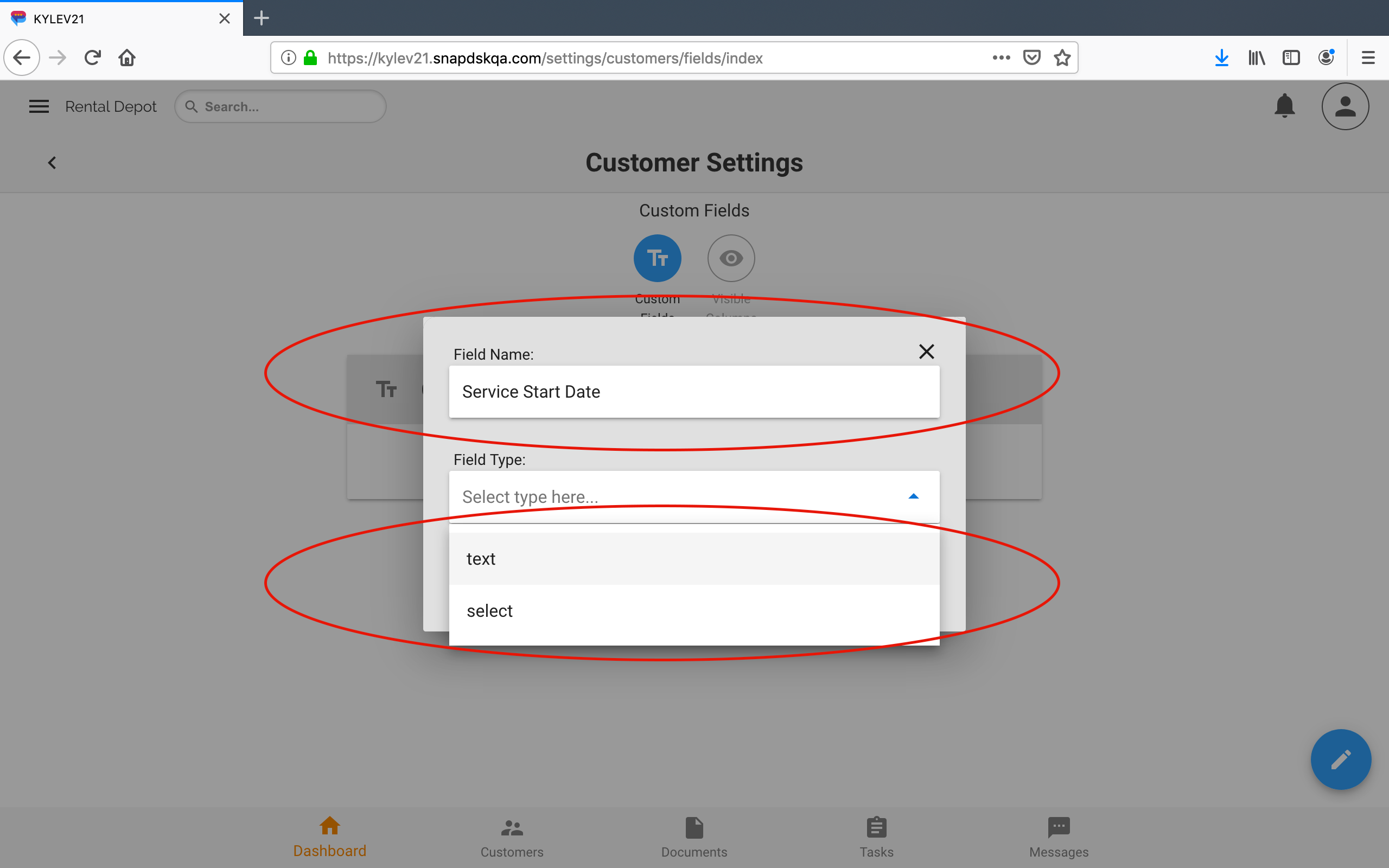This screenshot has height=868, width=1389.
Task: Select the Custom Fields Tt icon
Action: [x=657, y=258]
